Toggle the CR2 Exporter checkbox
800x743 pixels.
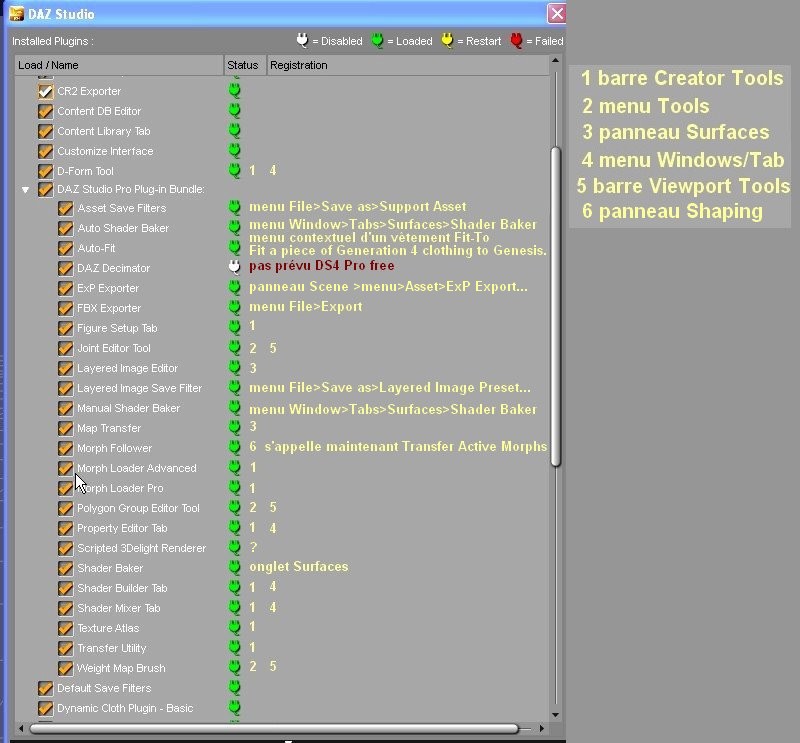pyautogui.click(x=45, y=91)
